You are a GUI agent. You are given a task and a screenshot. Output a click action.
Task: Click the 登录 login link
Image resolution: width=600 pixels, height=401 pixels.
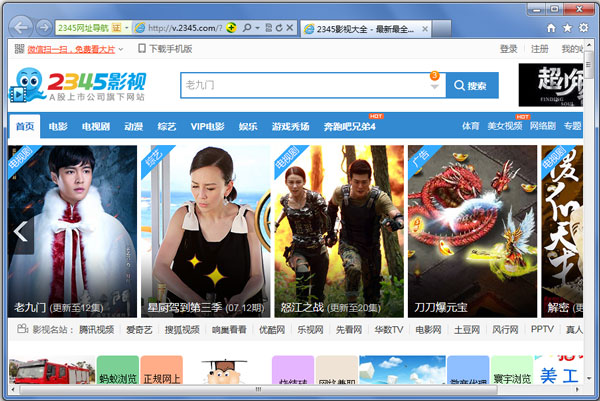coord(509,49)
